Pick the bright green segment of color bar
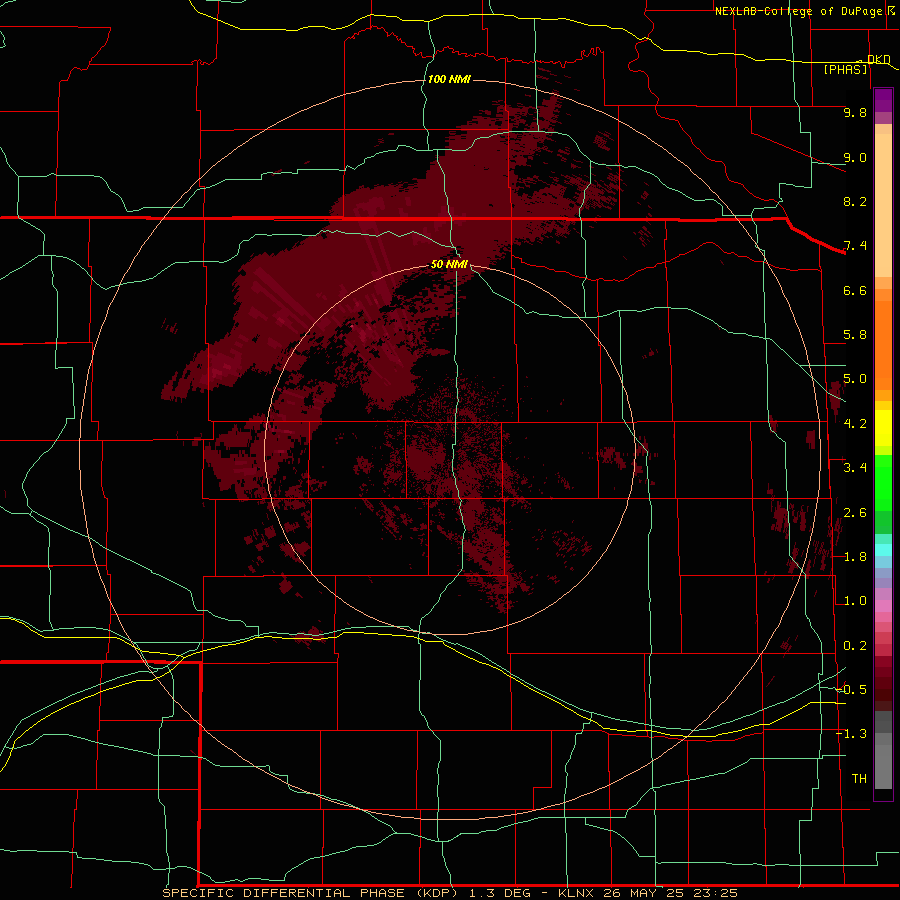 click(x=883, y=483)
